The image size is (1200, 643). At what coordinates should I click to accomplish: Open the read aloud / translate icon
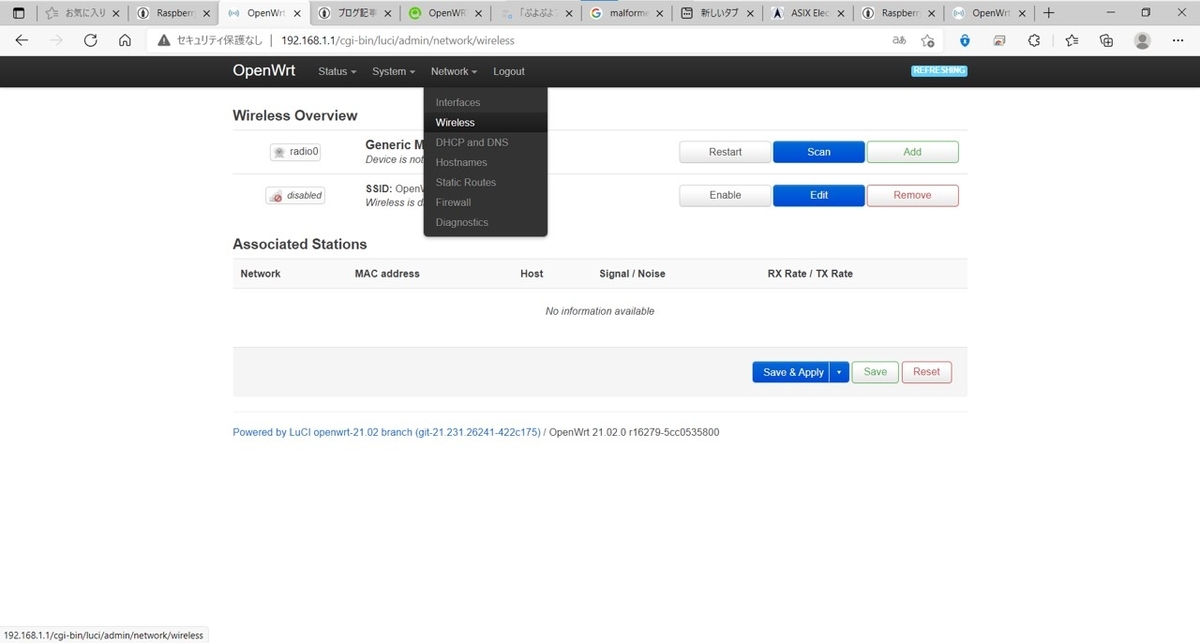(899, 41)
